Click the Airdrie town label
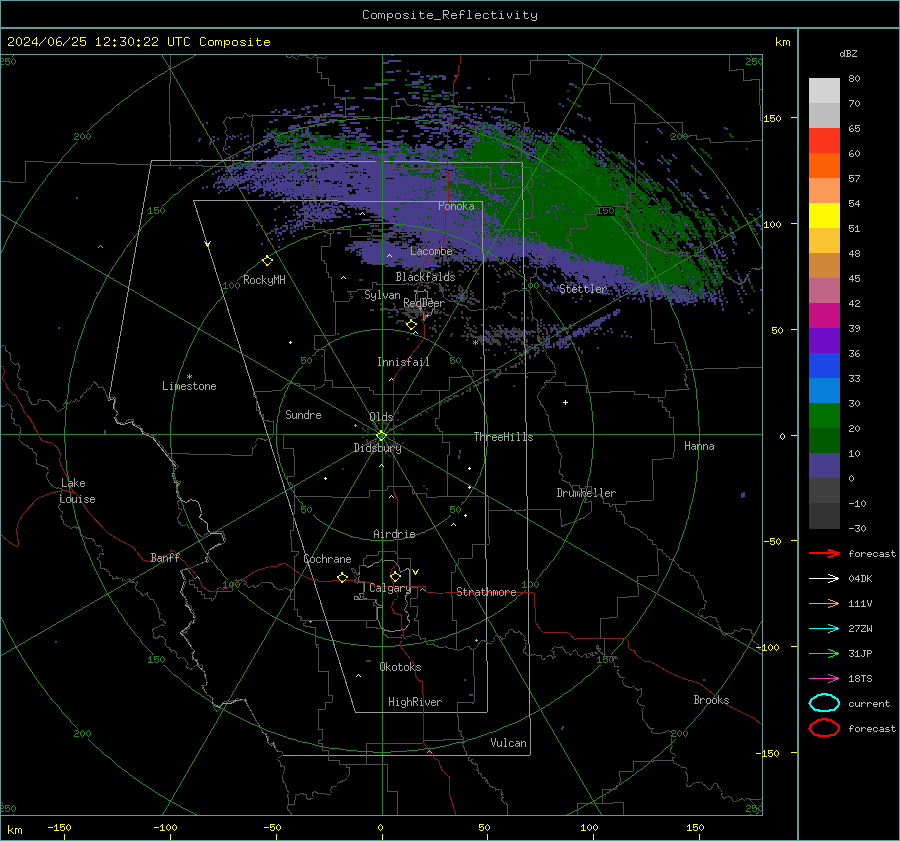The image size is (900, 841). pos(394,534)
